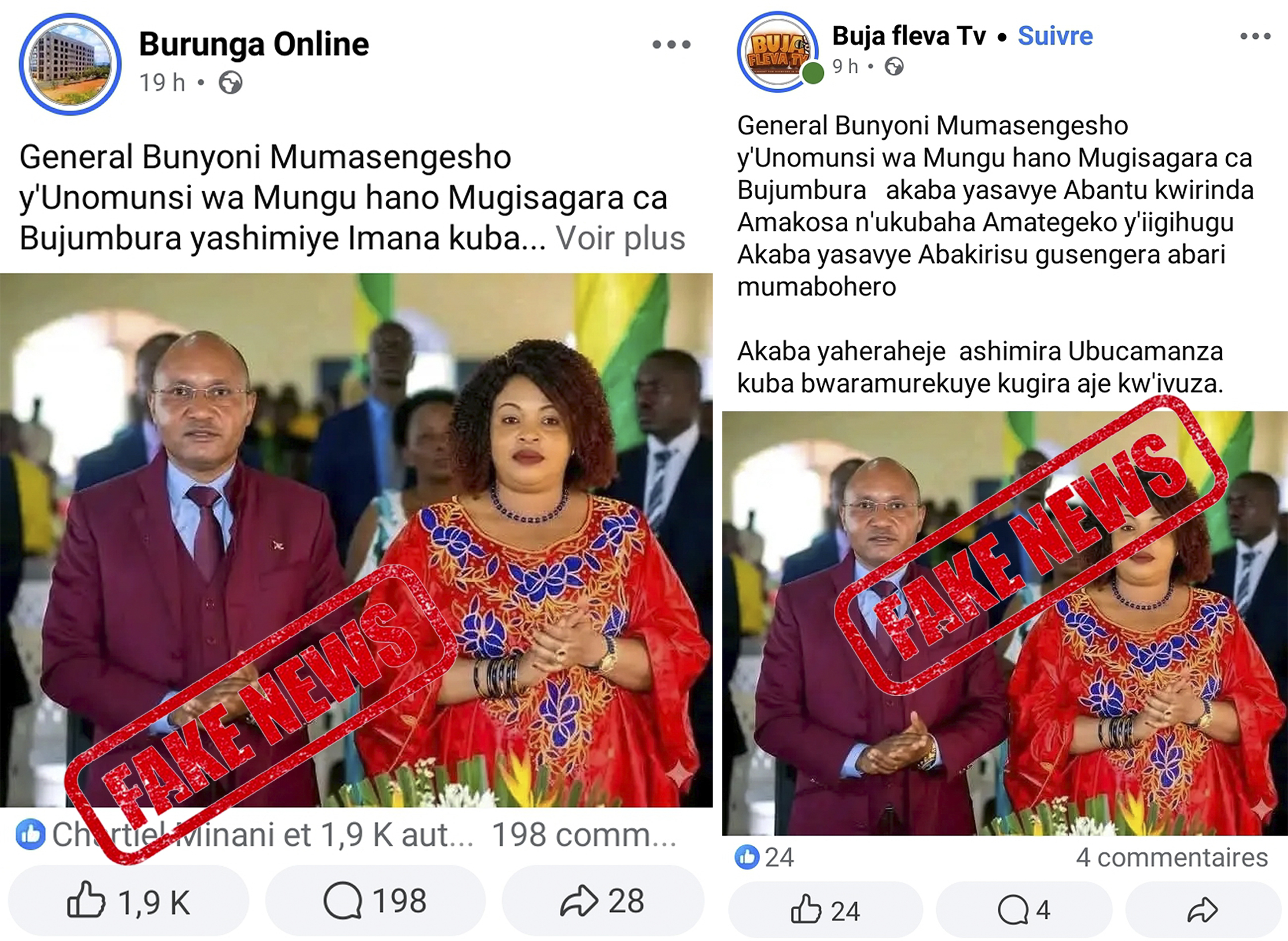
Task: Open the Buja fleva Tv page name
Action: coord(909,36)
